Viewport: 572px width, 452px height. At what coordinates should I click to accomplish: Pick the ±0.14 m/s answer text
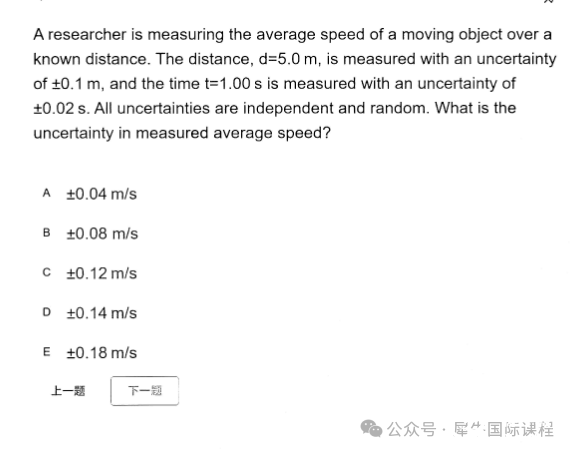coord(101,313)
